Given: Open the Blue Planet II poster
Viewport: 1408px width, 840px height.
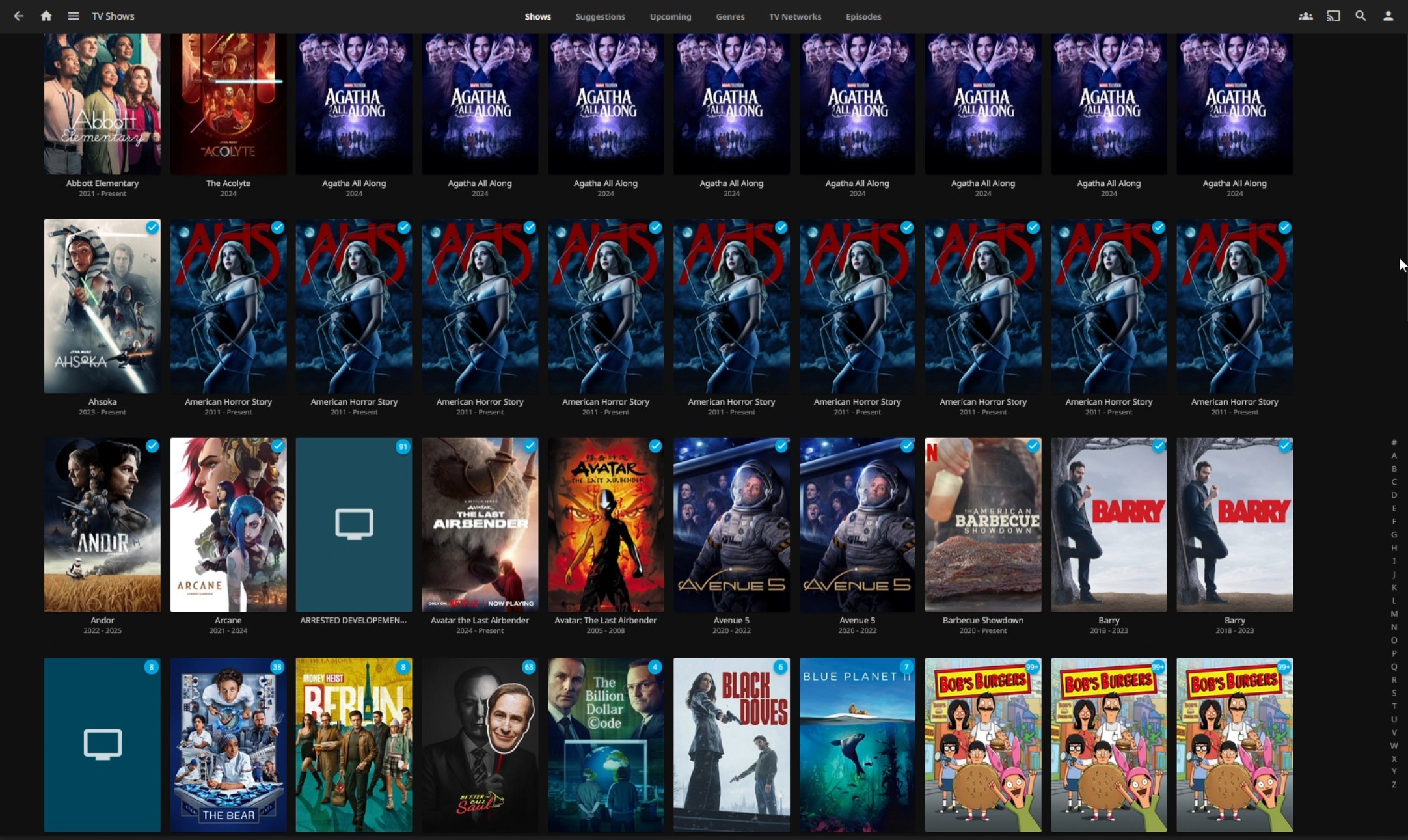Looking at the screenshot, I should point(857,744).
